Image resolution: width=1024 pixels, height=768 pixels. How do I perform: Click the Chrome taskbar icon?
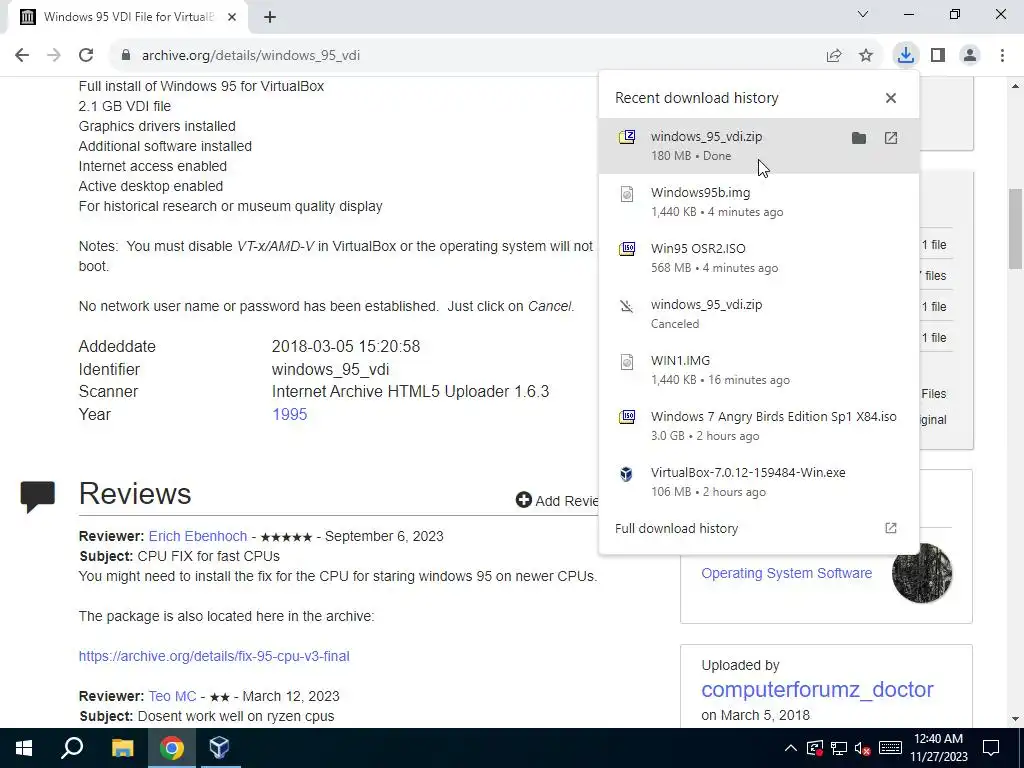pyautogui.click(x=171, y=748)
